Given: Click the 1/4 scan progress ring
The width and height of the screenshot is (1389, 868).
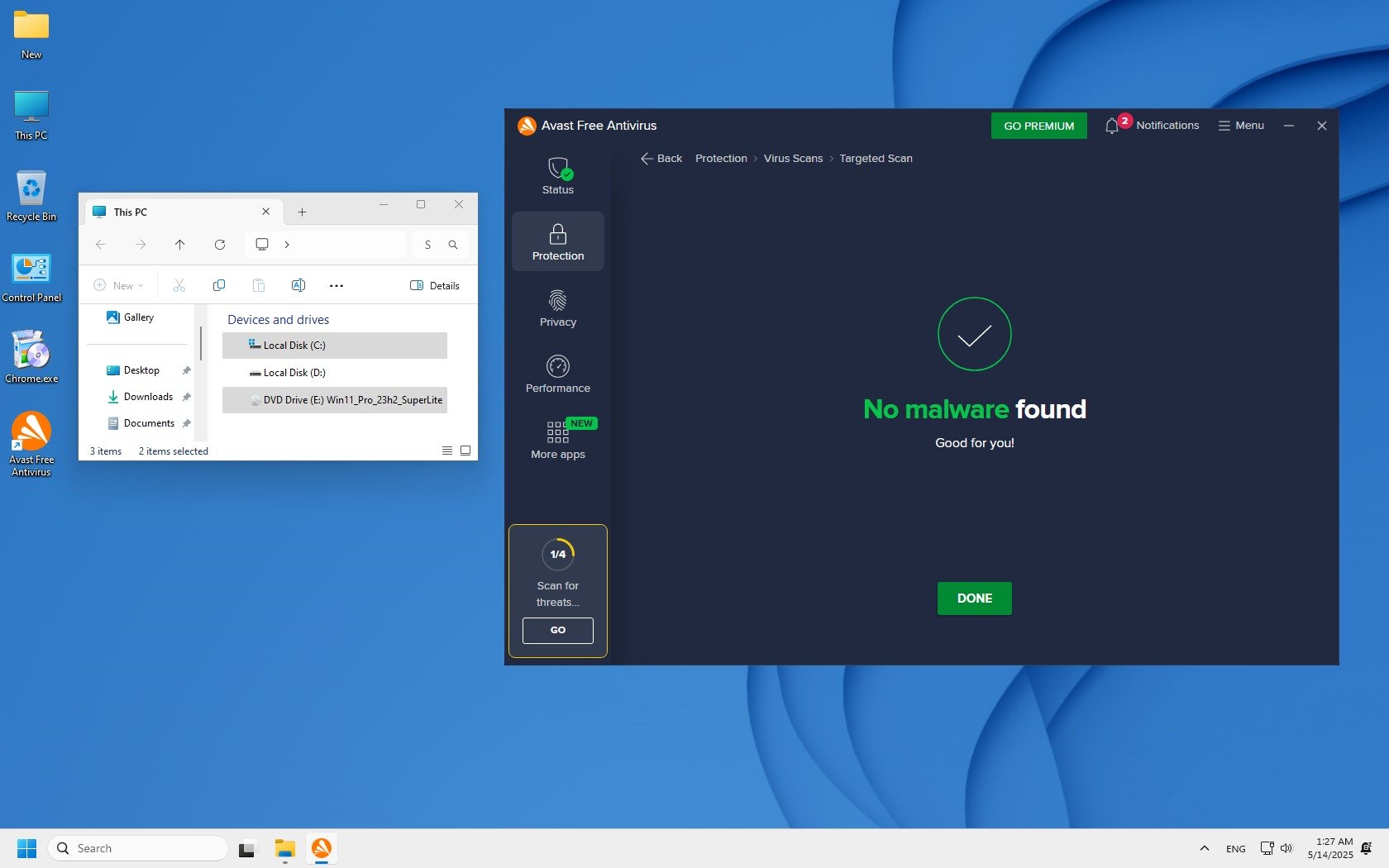Looking at the screenshot, I should click(558, 554).
